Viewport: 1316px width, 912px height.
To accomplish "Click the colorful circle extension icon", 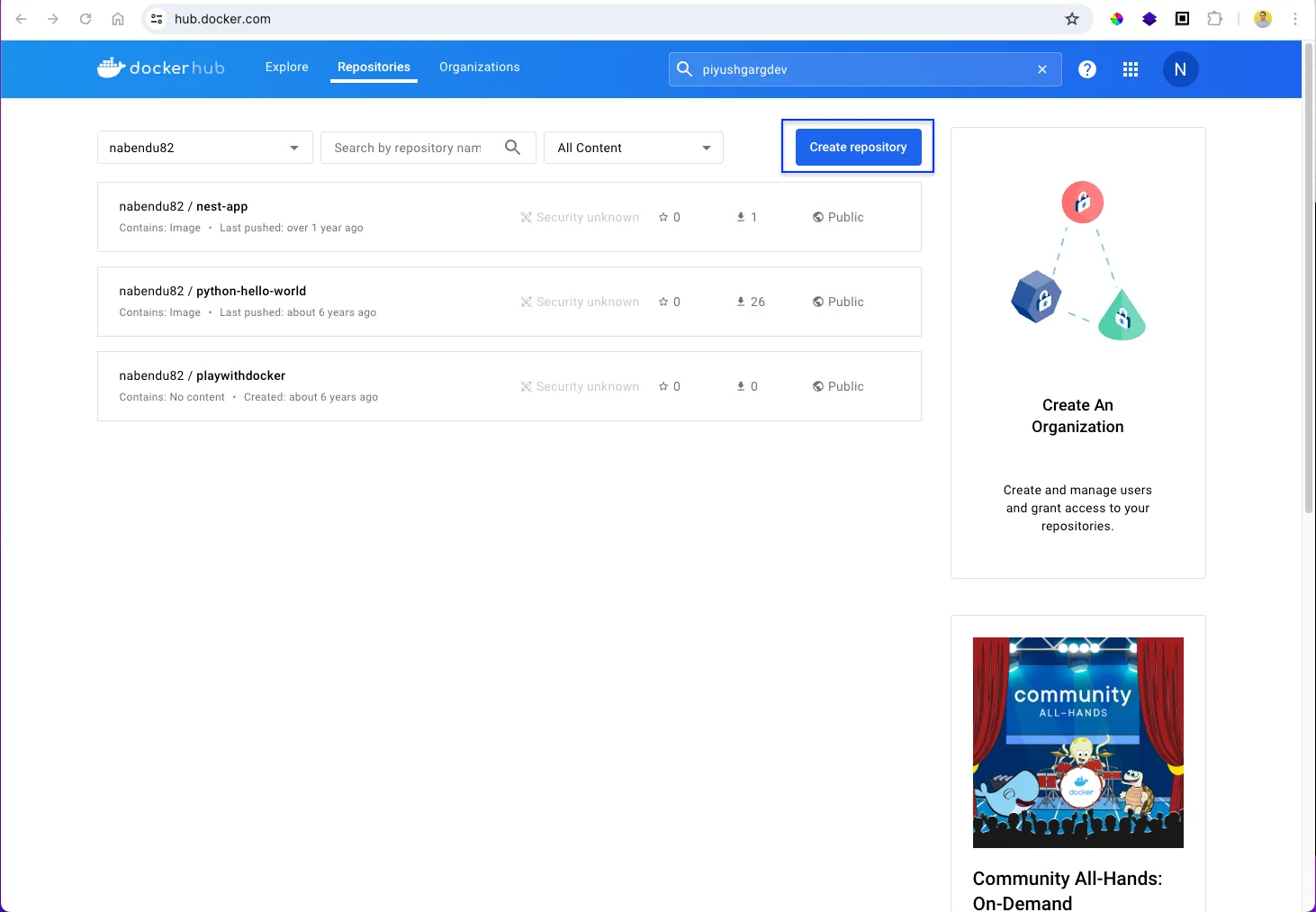I will point(1116,19).
